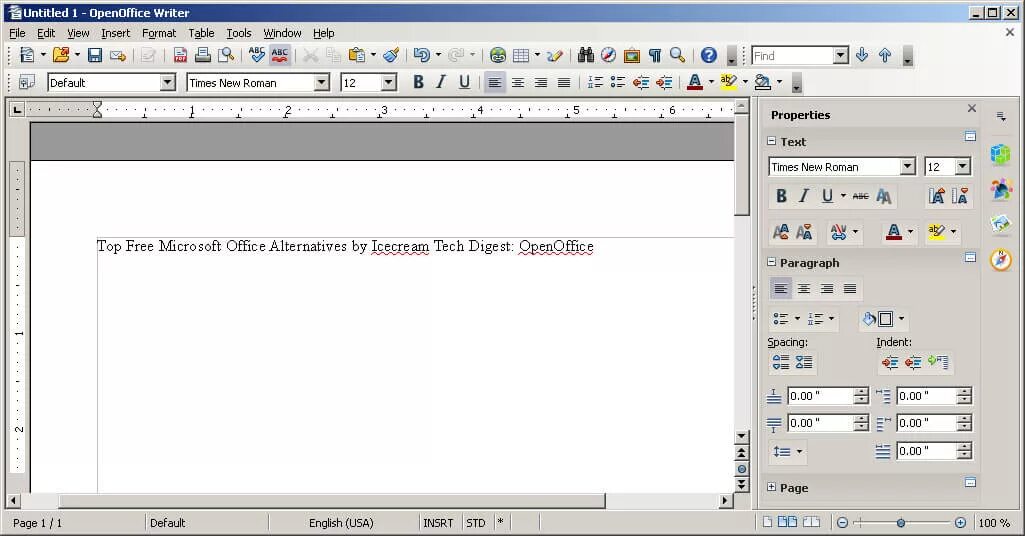The height and width of the screenshot is (536, 1025).
Task: Click the Paste clipboard icon
Action: [x=357, y=56]
